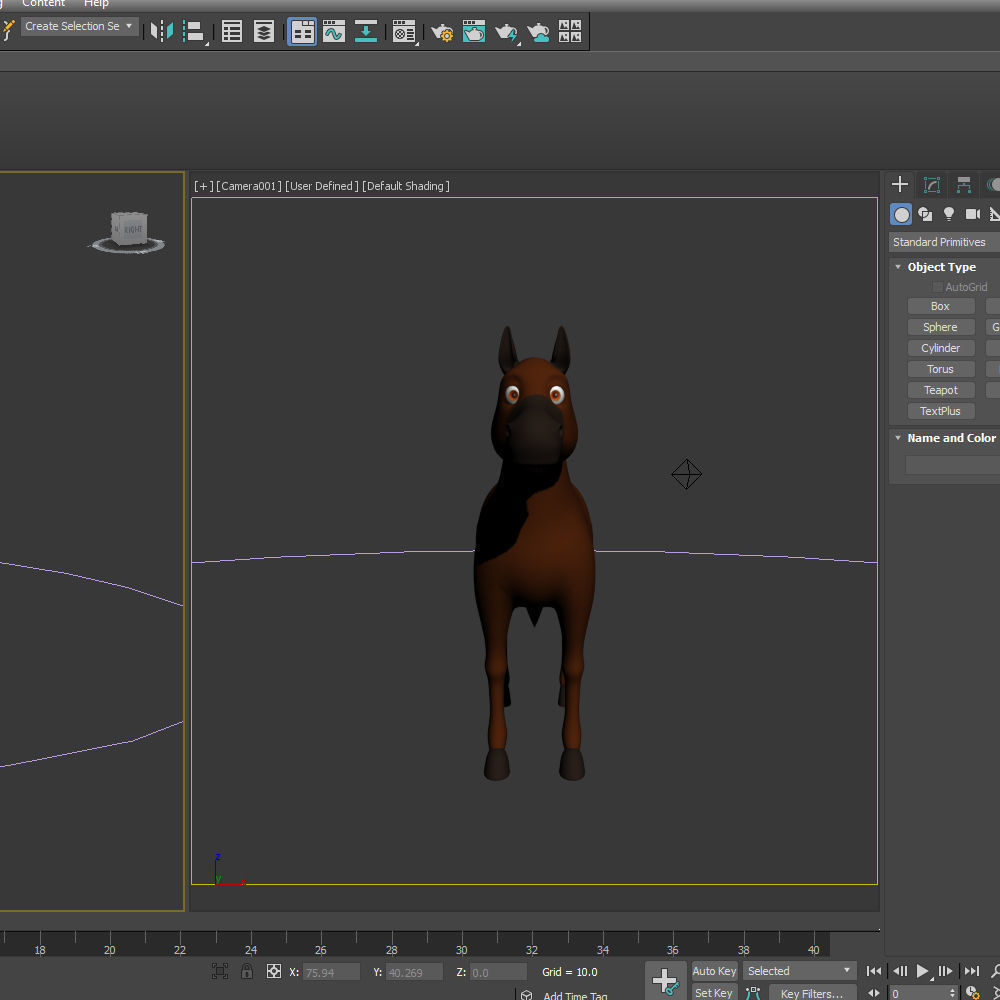Open Create Selection Set dropdown
This screenshot has width=1000, height=1000.
(x=80, y=26)
